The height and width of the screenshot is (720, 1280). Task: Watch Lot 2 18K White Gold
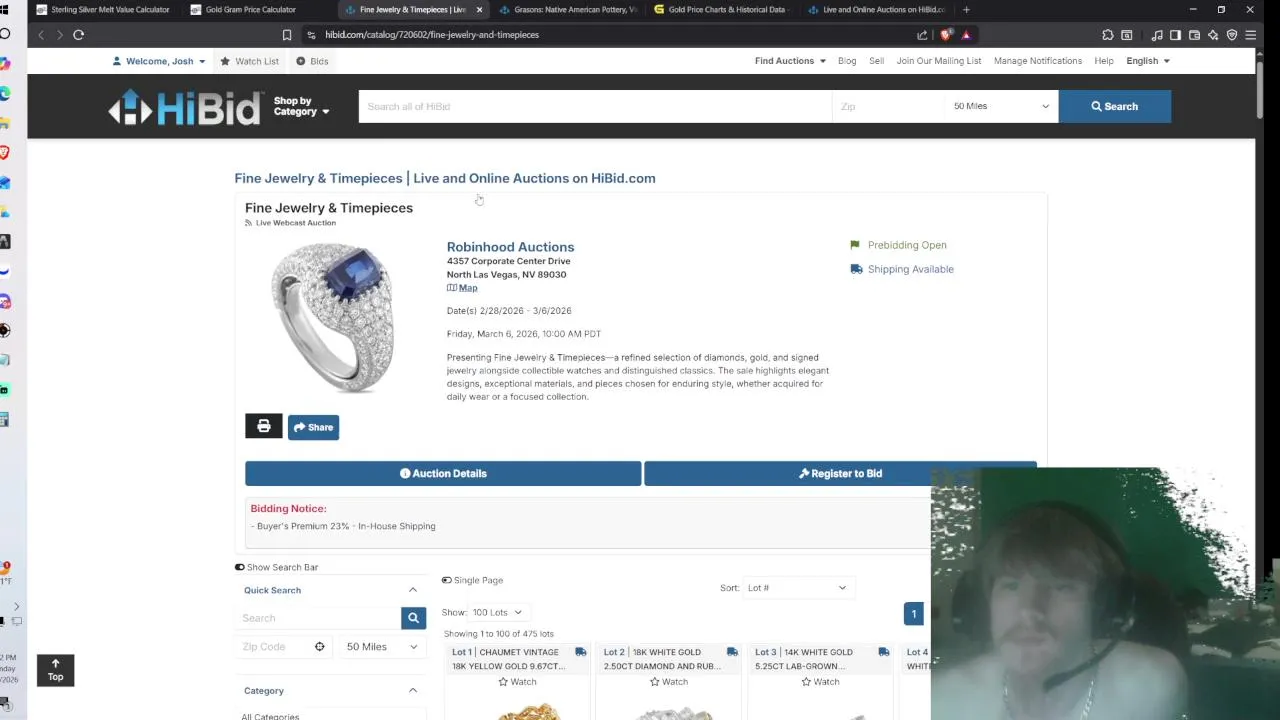click(669, 682)
